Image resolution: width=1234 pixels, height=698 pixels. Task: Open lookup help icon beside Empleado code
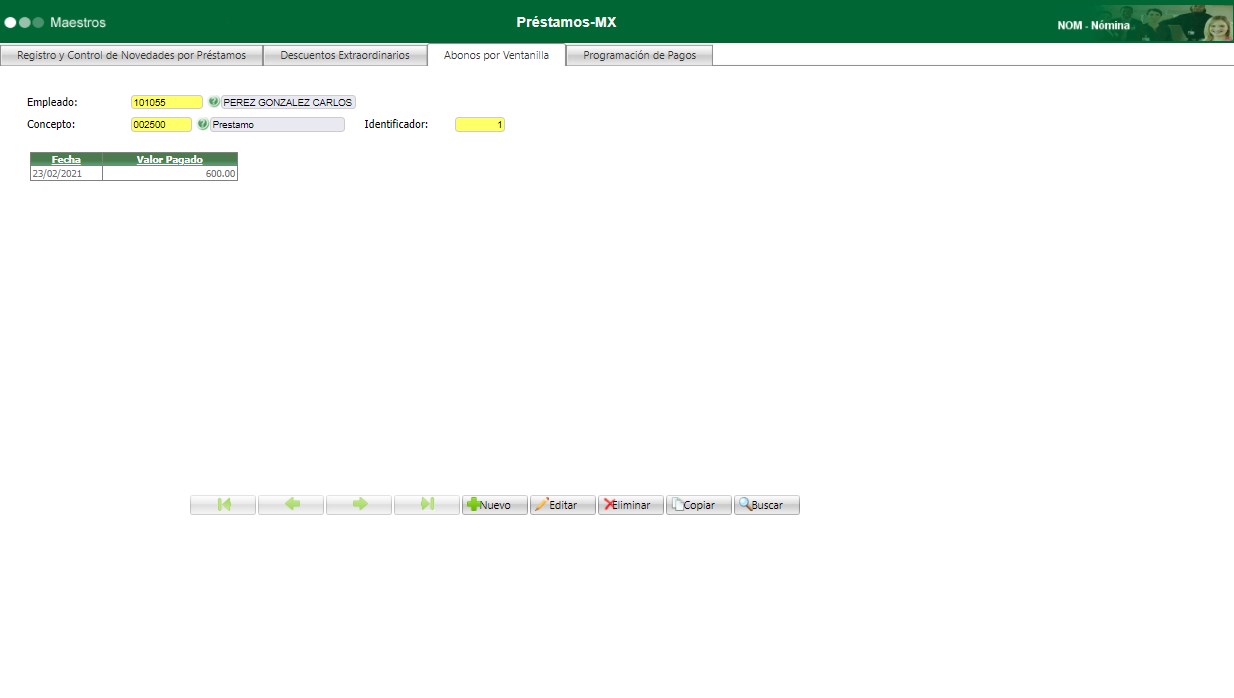213,102
